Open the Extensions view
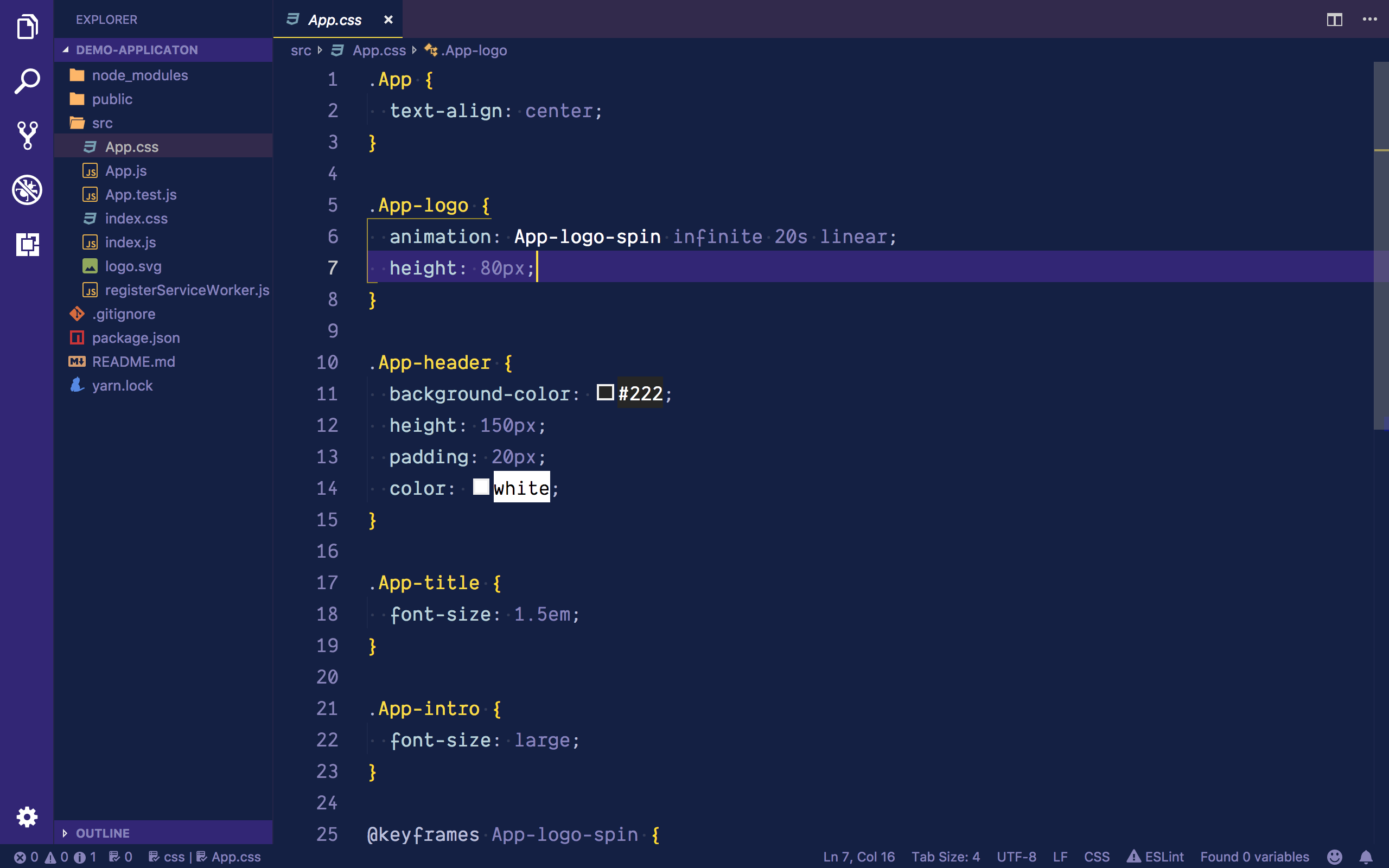Screen dimensions: 1389x868 (27, 245)
